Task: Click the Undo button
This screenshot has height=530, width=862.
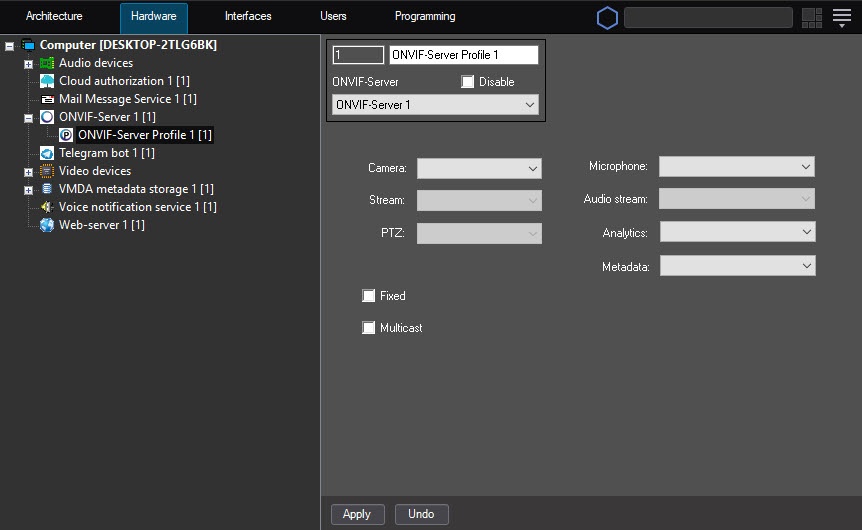Action: [421, 514]
